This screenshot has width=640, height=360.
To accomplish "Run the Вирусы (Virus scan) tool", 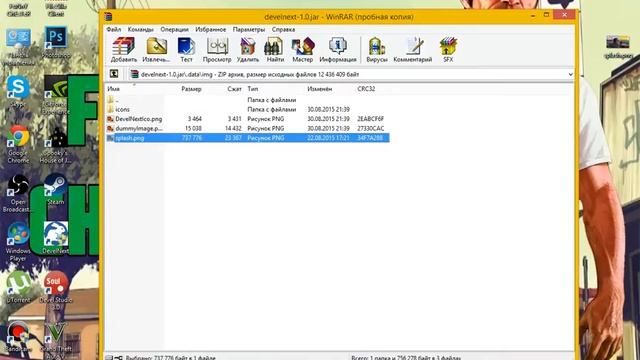I will pos(376,49).
